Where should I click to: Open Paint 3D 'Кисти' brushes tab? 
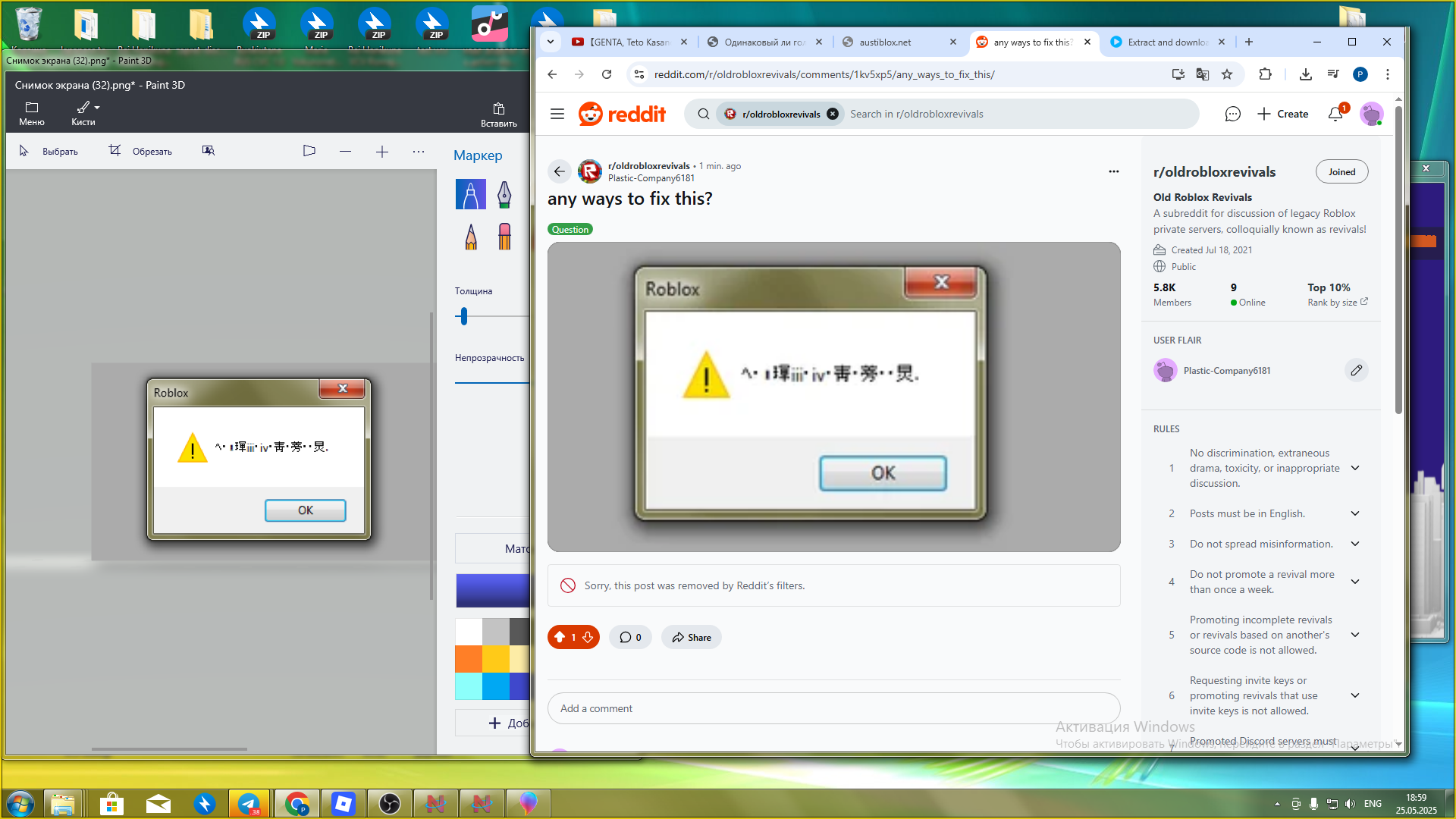(x=84, y=113)
